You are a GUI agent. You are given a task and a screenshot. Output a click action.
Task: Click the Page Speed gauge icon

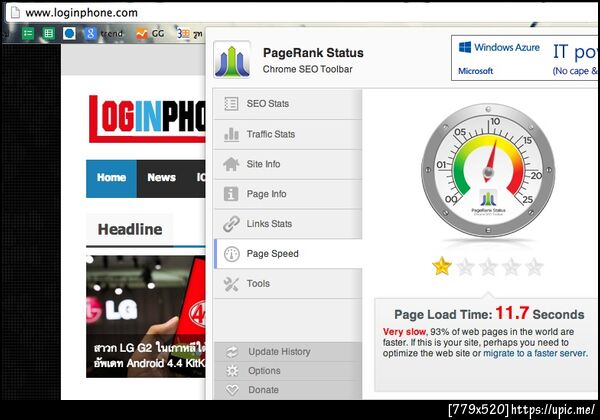[x=232, y=254]
